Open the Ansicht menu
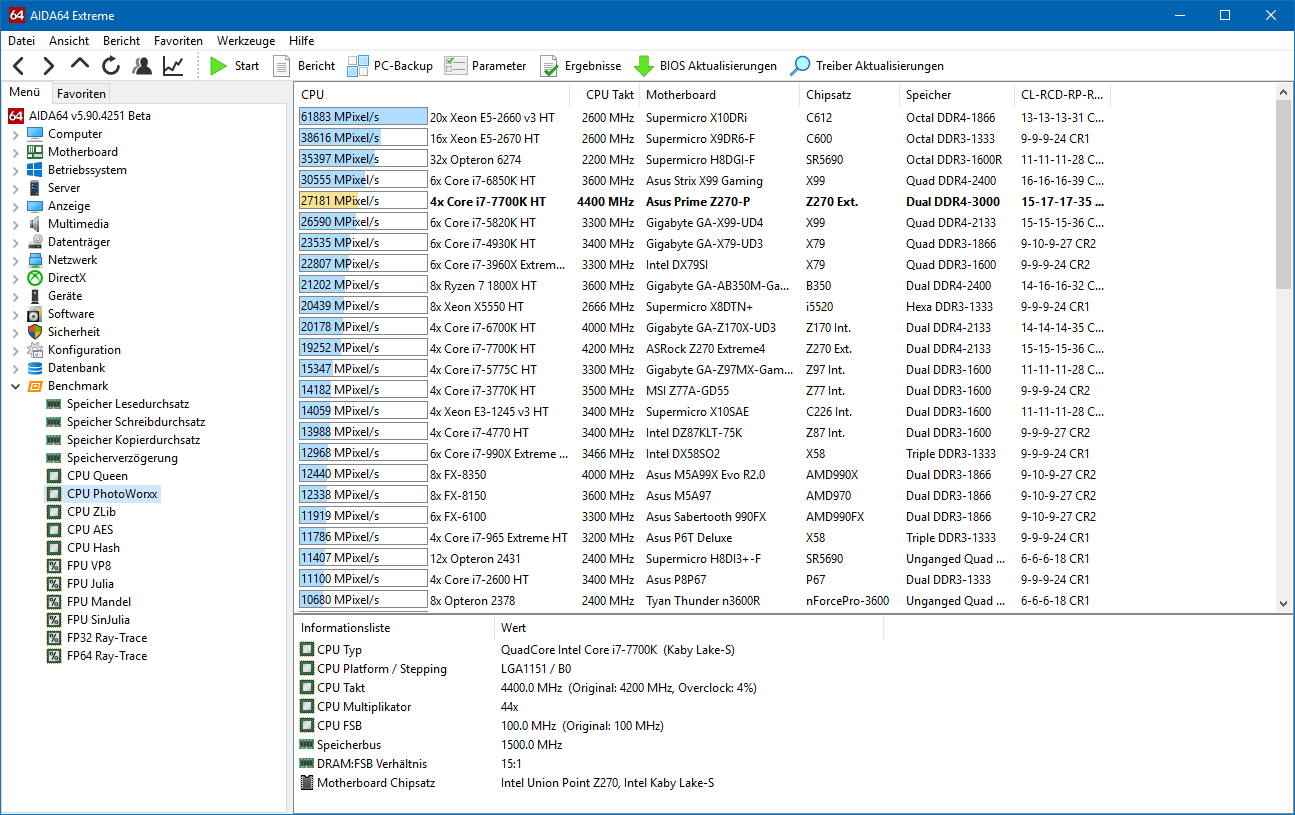This screenshot has width=1295, height=815. [x=69, y=41]
